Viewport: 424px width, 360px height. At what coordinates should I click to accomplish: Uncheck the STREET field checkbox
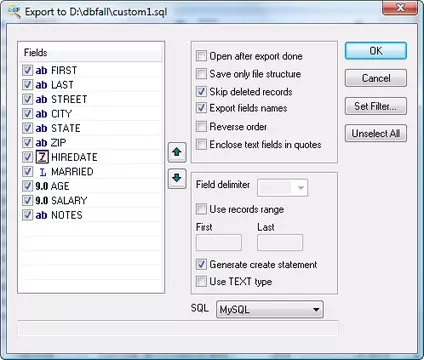tap(27, 99)
